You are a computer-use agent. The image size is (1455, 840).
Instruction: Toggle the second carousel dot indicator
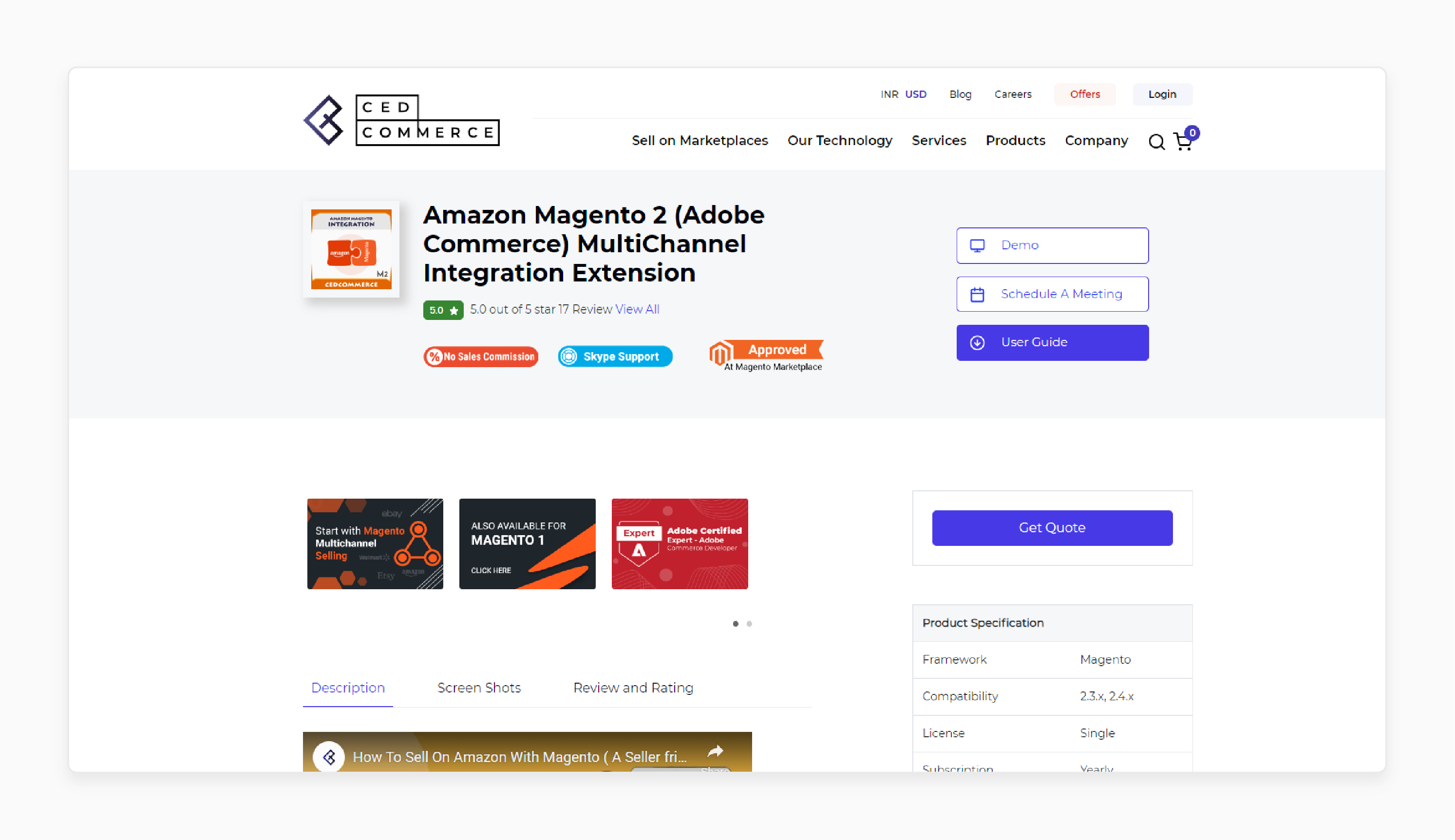(749, 624)
